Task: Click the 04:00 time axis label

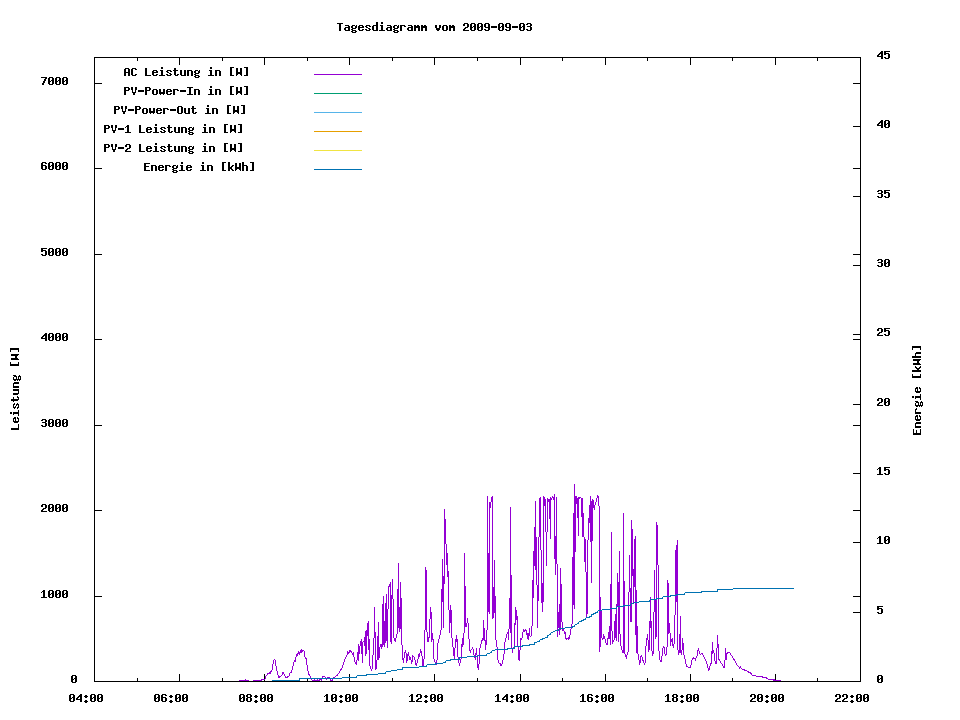Action: coord(86,698)
